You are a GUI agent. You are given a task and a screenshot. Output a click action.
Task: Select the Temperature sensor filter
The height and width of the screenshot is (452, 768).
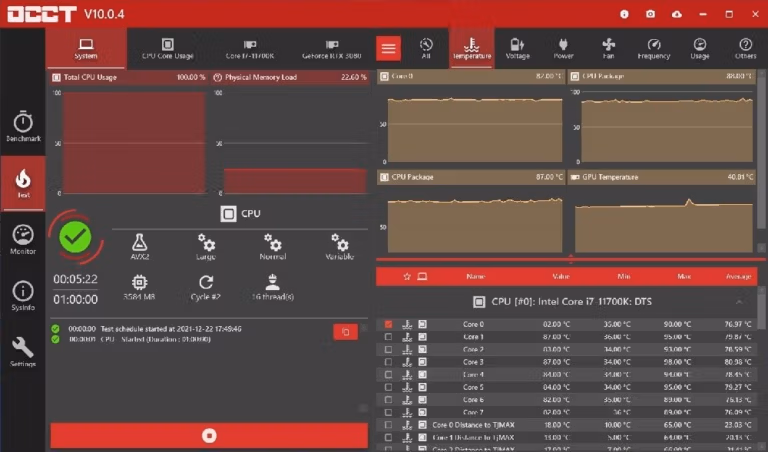[472, 48]
